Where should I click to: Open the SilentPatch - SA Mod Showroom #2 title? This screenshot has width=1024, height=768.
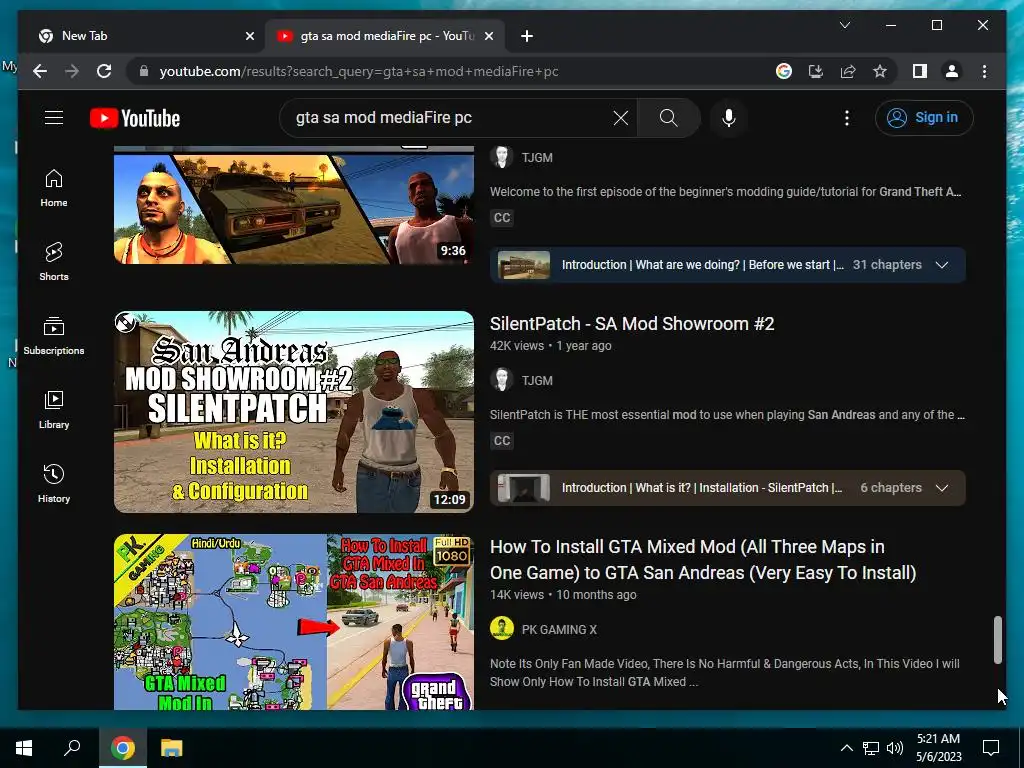click(x=632, y=324)
